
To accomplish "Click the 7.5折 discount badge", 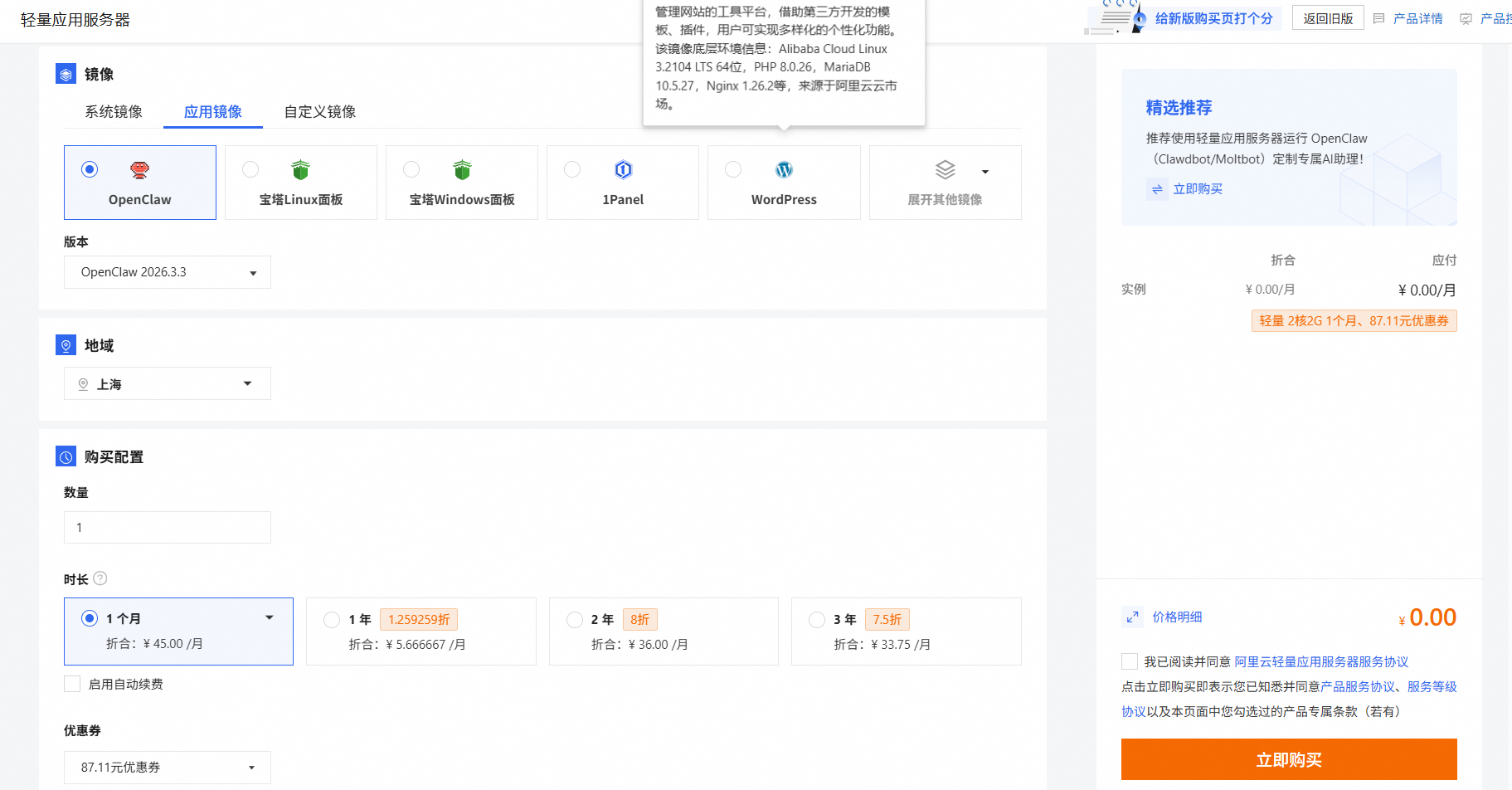I will (887, 620).
